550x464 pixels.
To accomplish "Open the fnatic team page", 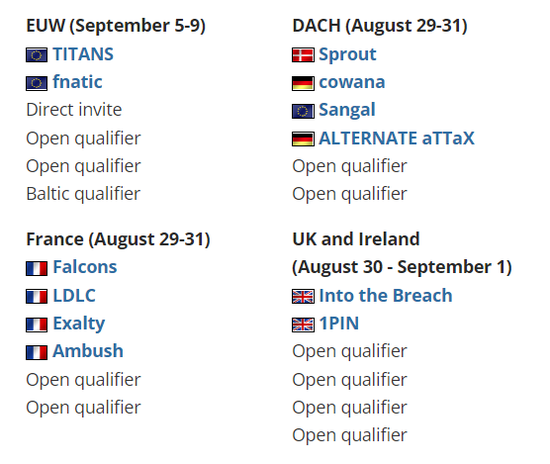I will tap(78, 82).
